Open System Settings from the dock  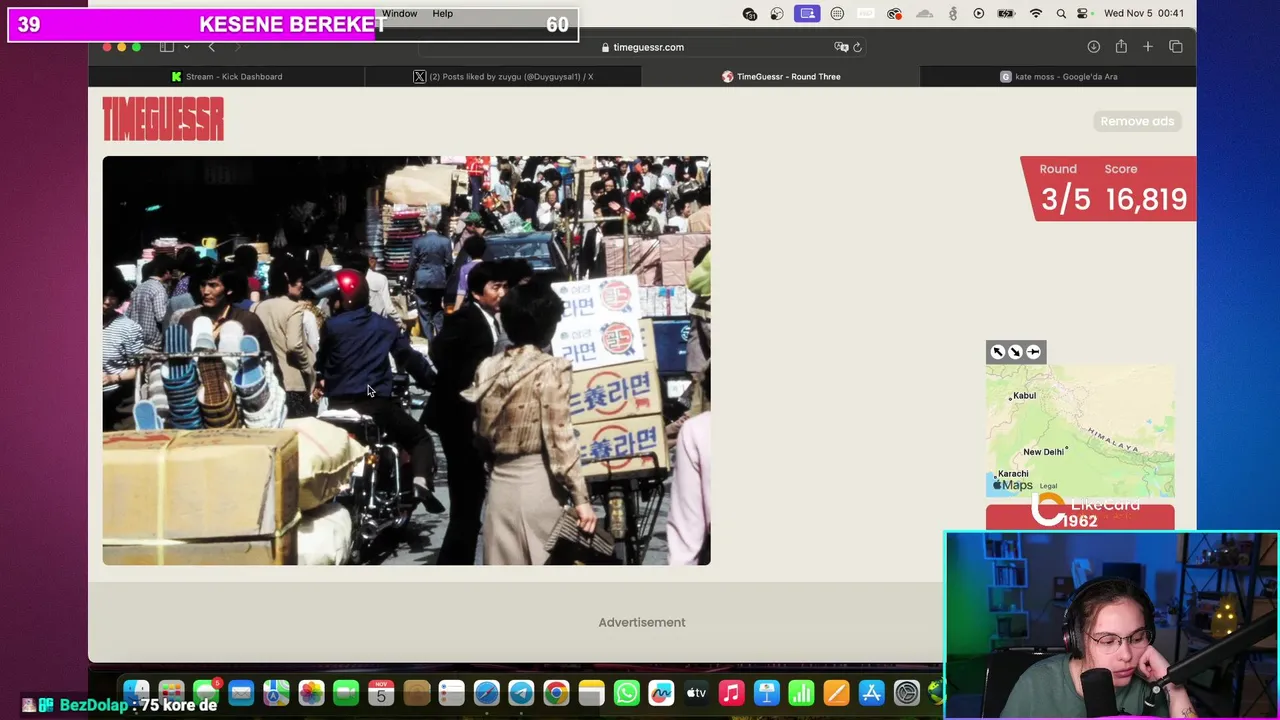[x=906, y=692]
